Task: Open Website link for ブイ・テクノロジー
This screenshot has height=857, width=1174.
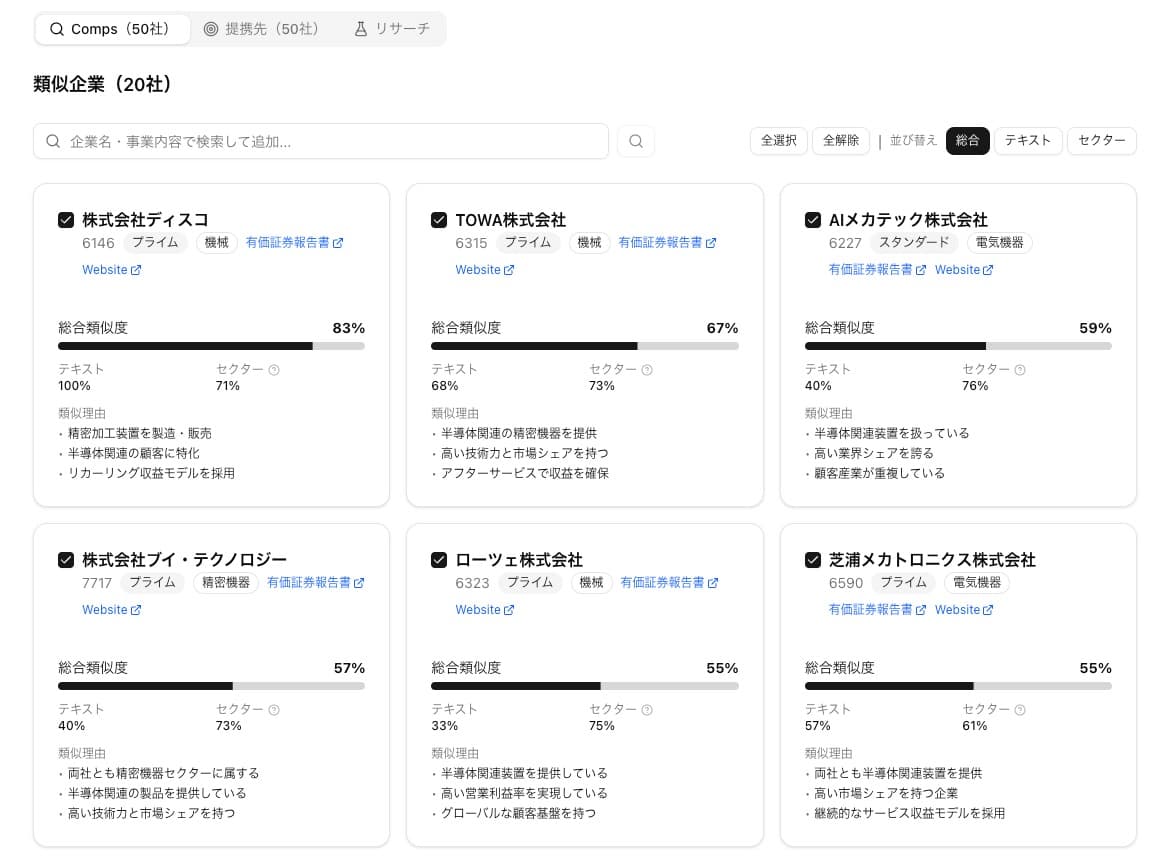Action: click(x=112, y=610)
